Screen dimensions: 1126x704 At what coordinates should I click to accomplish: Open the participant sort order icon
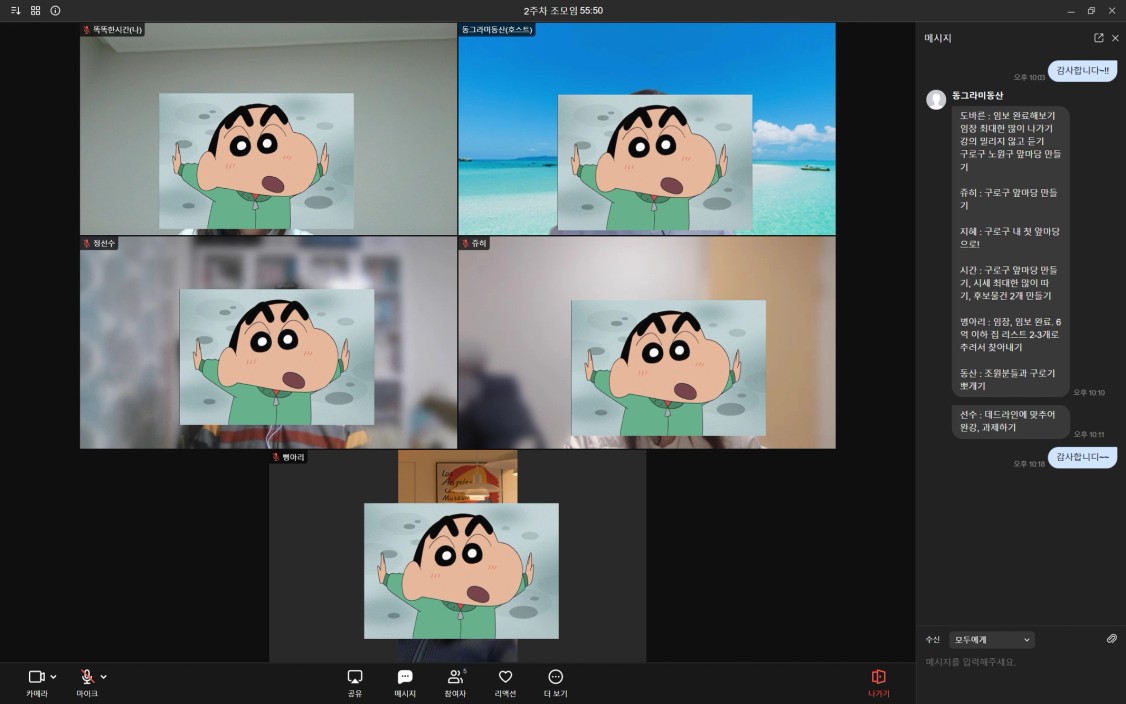click(16, 11)
